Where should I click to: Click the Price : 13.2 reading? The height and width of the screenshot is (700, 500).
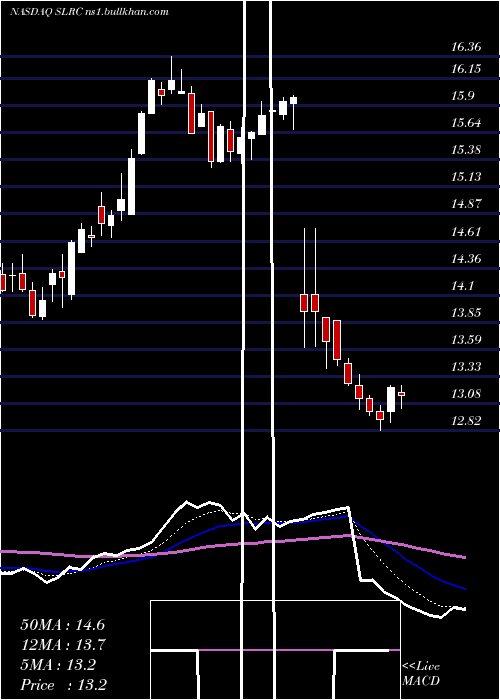tap(63, 685)
